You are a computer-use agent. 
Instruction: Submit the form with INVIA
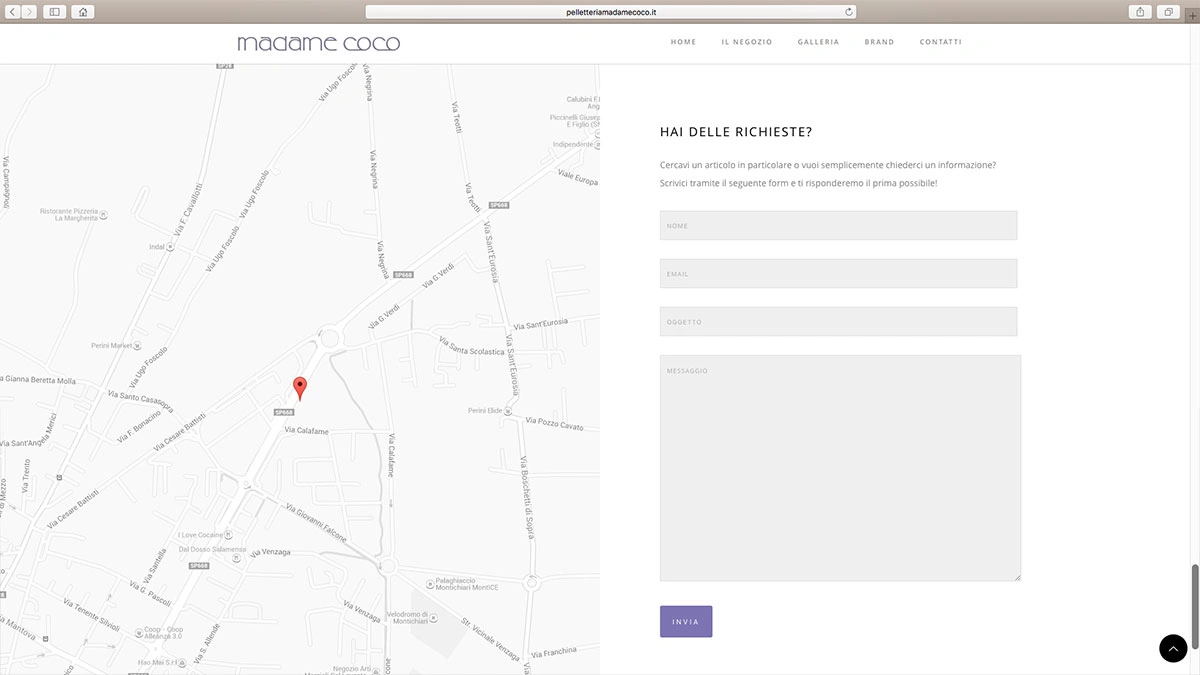point(686,621)
